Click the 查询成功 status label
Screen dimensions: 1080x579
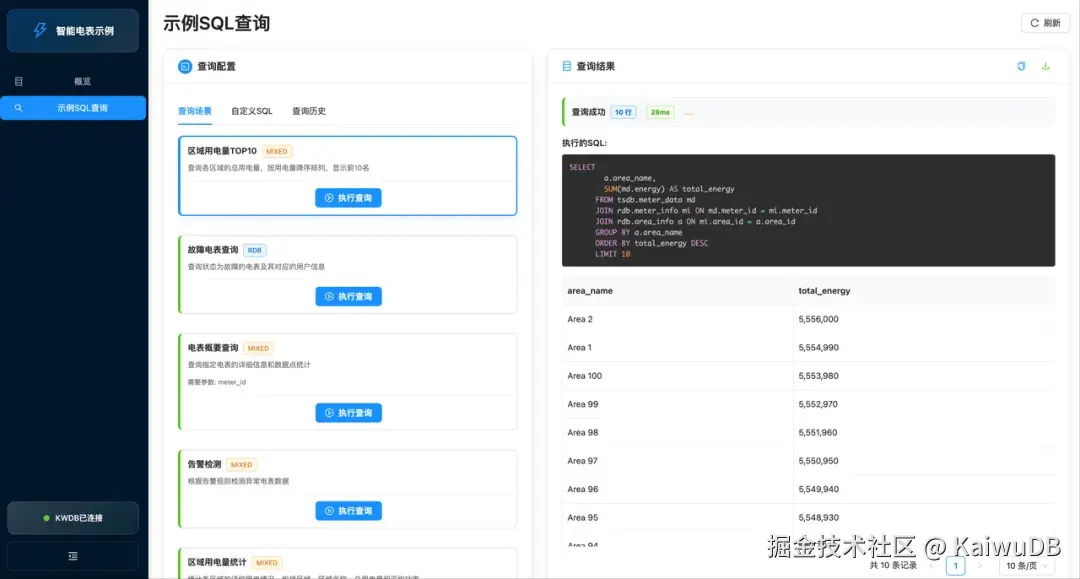point(588,112)
